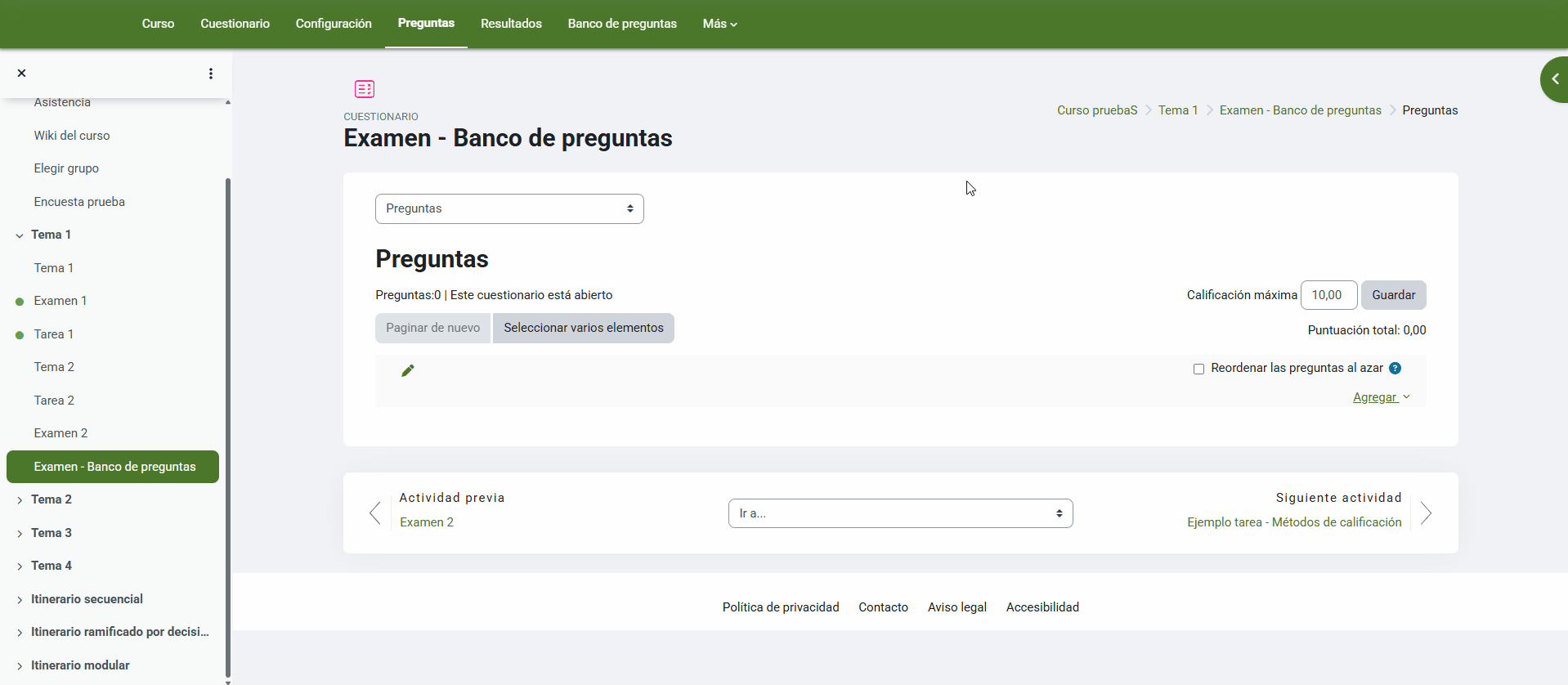
Task: Click the quiz icon above the title
Action: (365, 89)
